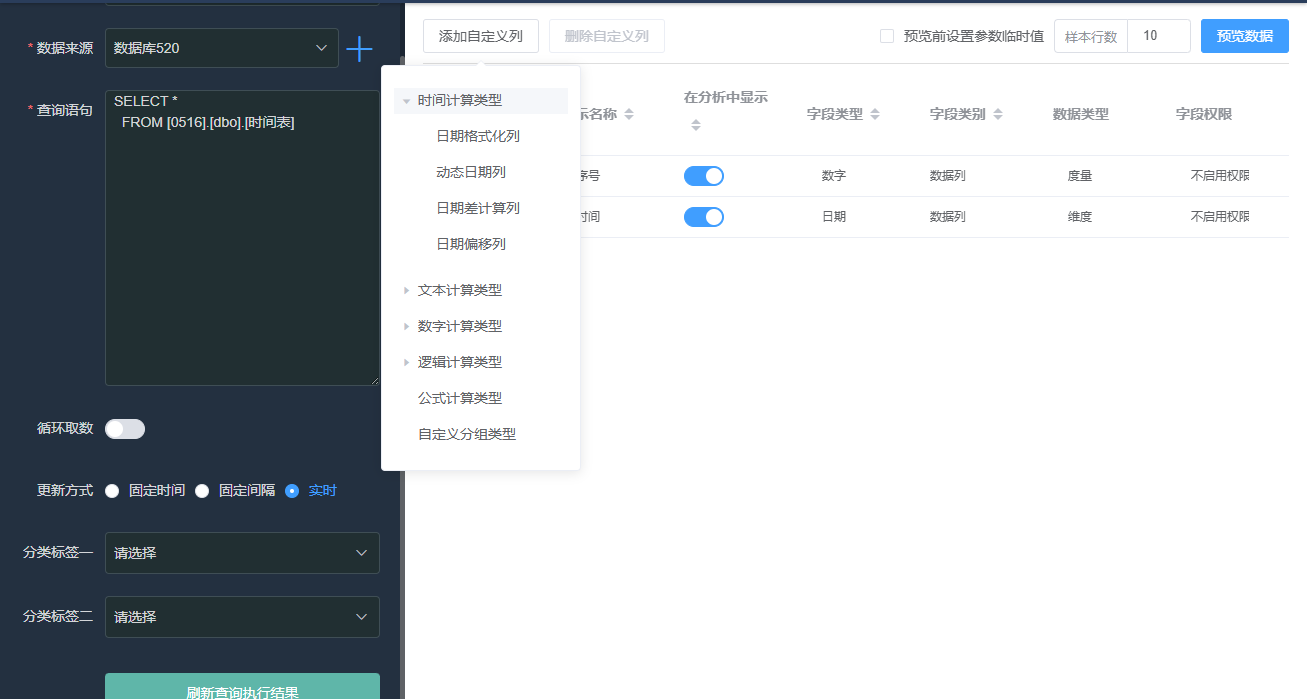Sort by the 字段类型 column arrows
The width and height of the screenshot is (1307, 699).
coord(875,115)
